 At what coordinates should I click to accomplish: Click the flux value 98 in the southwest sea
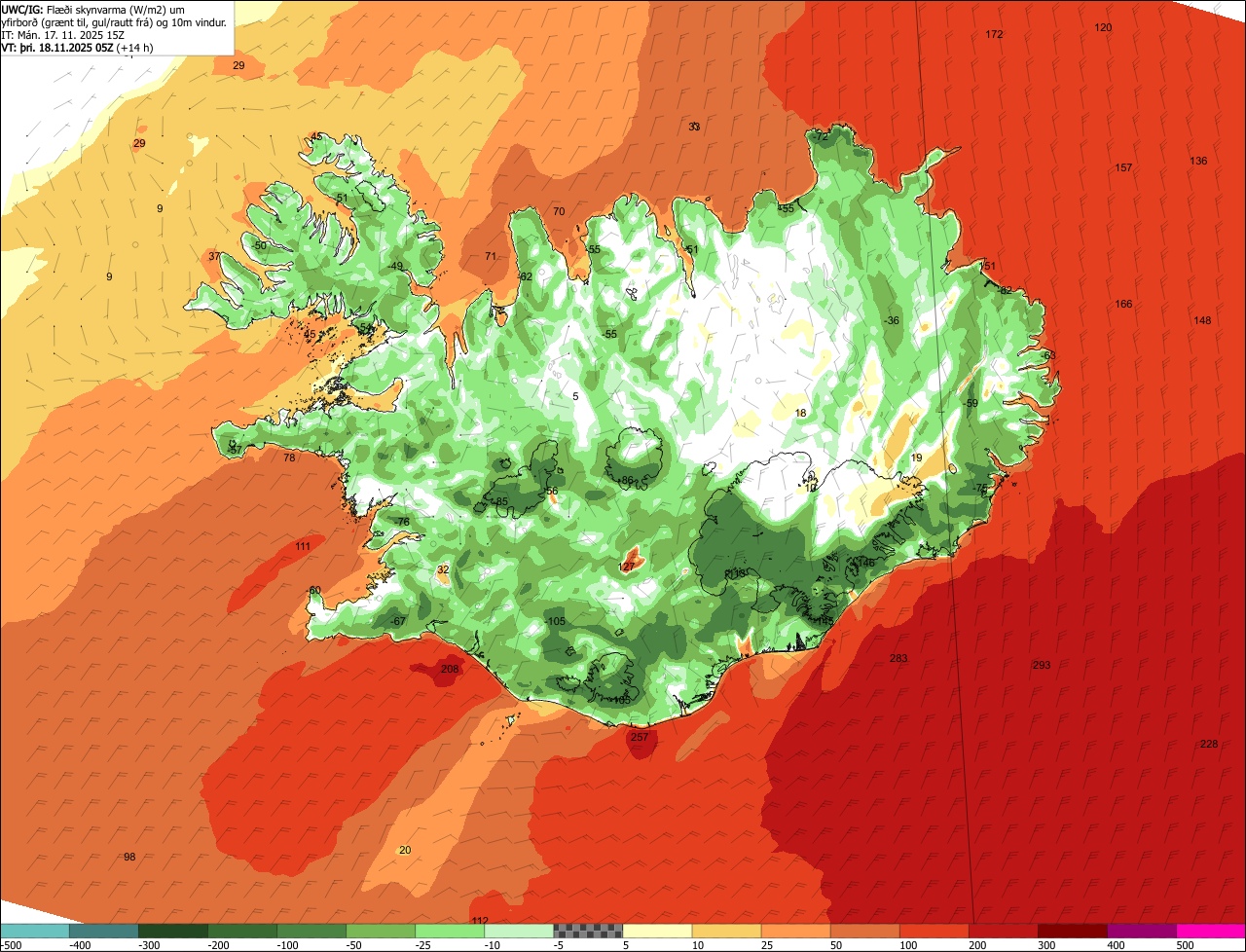(129, 858)
